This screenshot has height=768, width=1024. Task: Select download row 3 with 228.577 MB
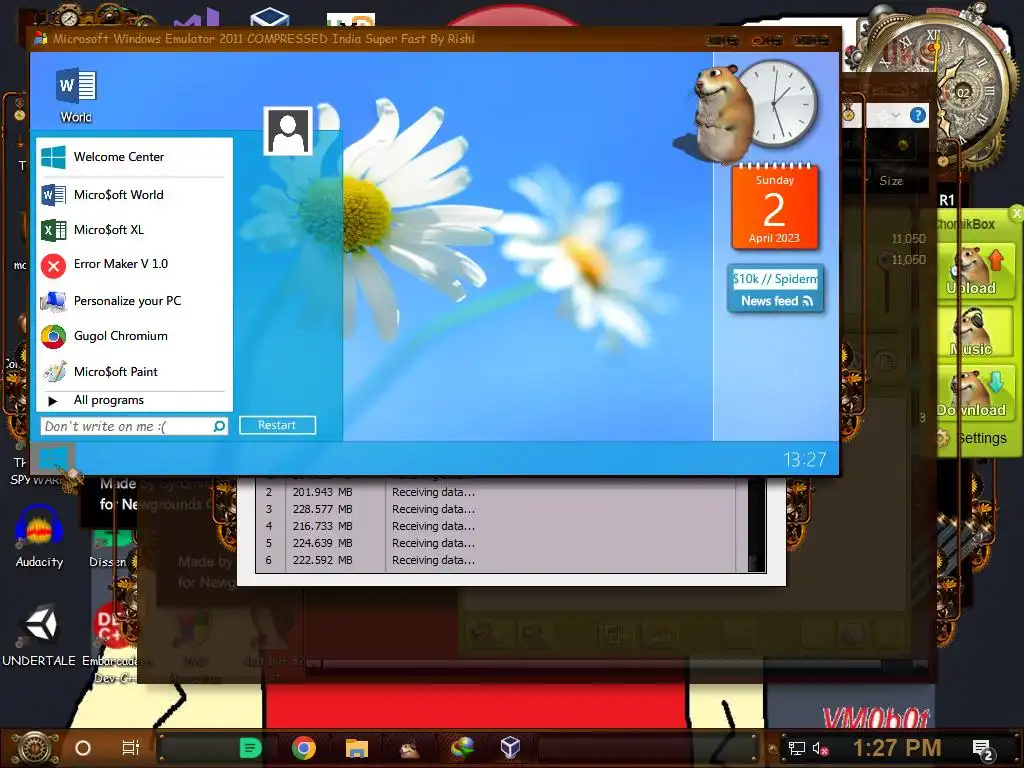click(x=496, y=509)
